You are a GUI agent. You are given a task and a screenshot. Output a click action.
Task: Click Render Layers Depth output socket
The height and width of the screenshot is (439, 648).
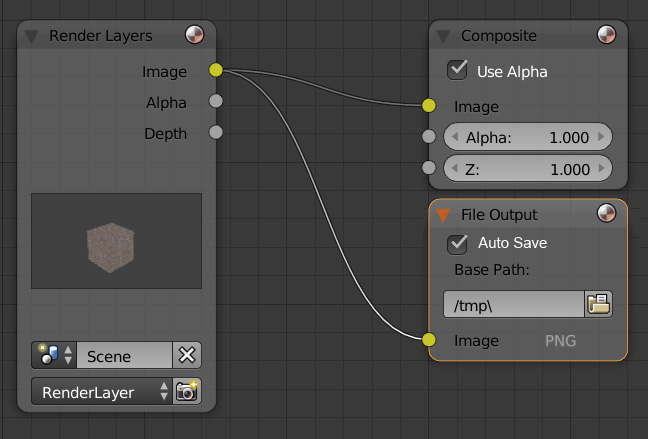216,132
